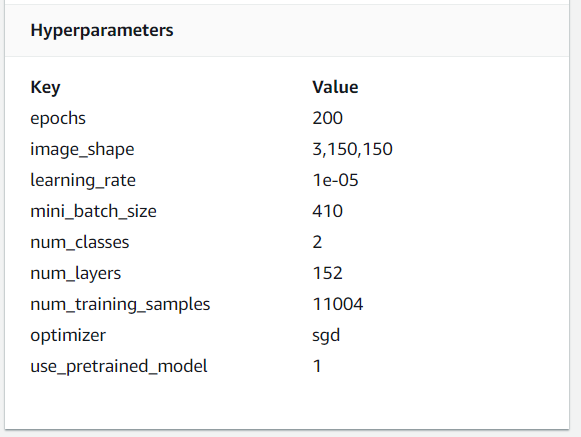
Task: Select the num_classes key
Action: 79,243
